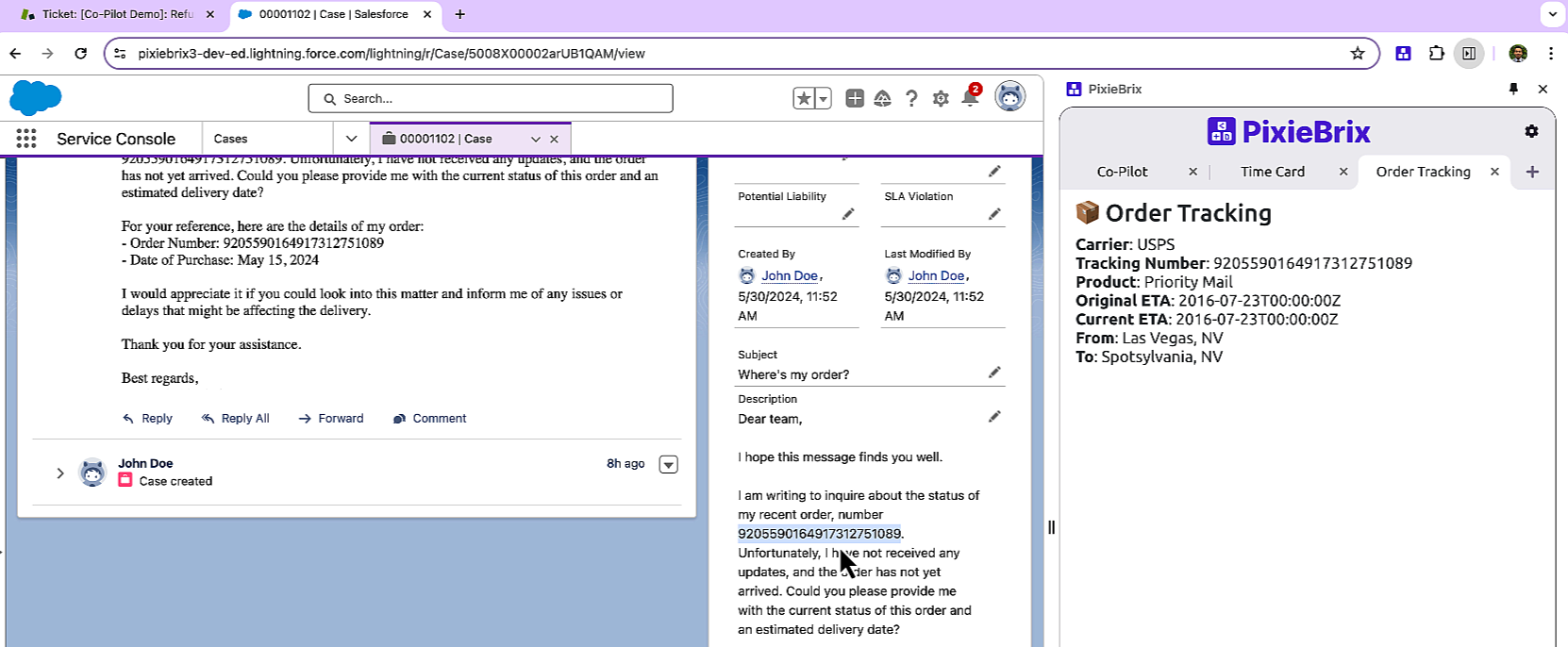Image resolution: width=1568 pixels, height=647 pixels.
Task: Toggle the browser side panel button
Action: (x=1469, y=54)
